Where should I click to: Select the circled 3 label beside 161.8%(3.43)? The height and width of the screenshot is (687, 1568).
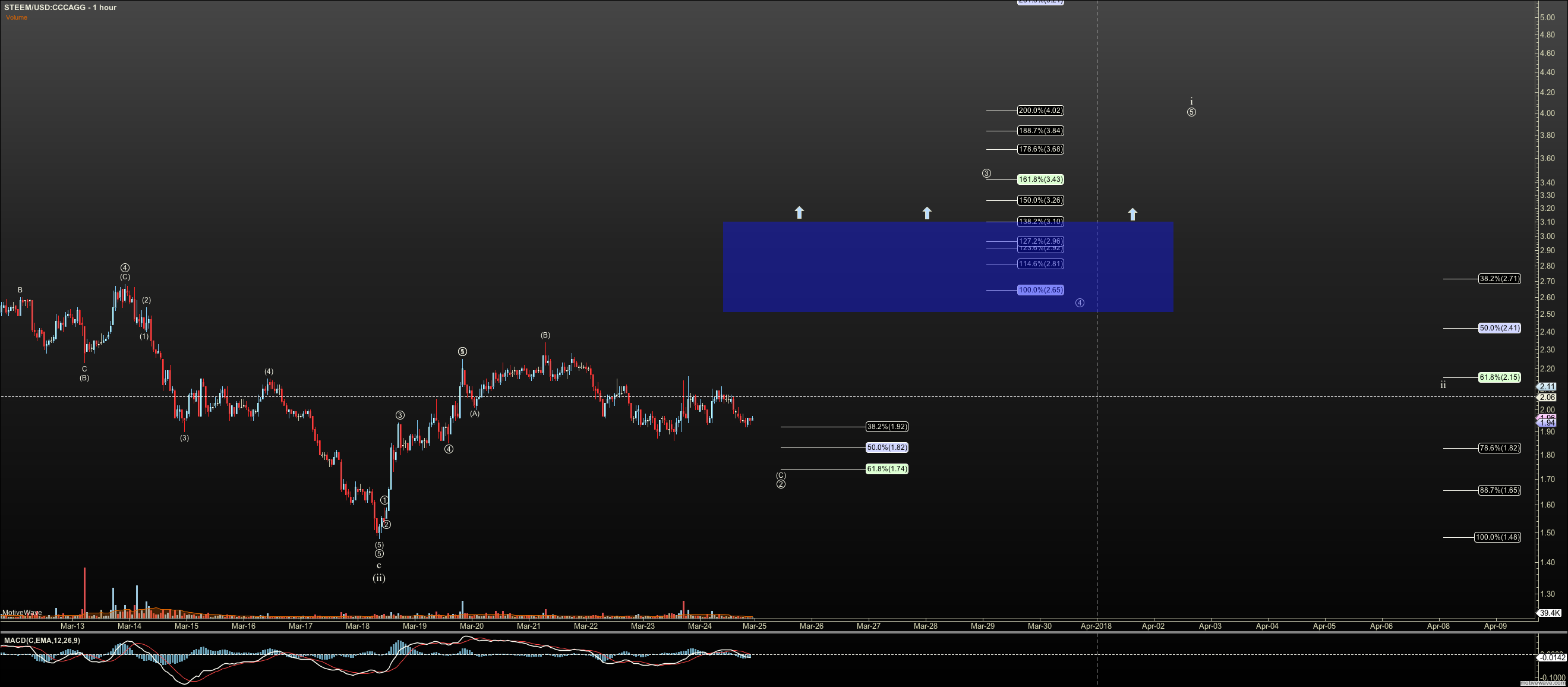click(986, 174)
